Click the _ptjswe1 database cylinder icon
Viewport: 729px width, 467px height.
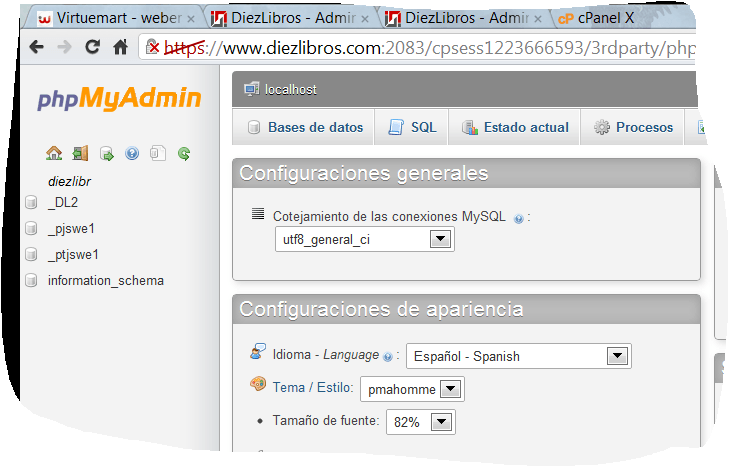click(x=31, y=254)
